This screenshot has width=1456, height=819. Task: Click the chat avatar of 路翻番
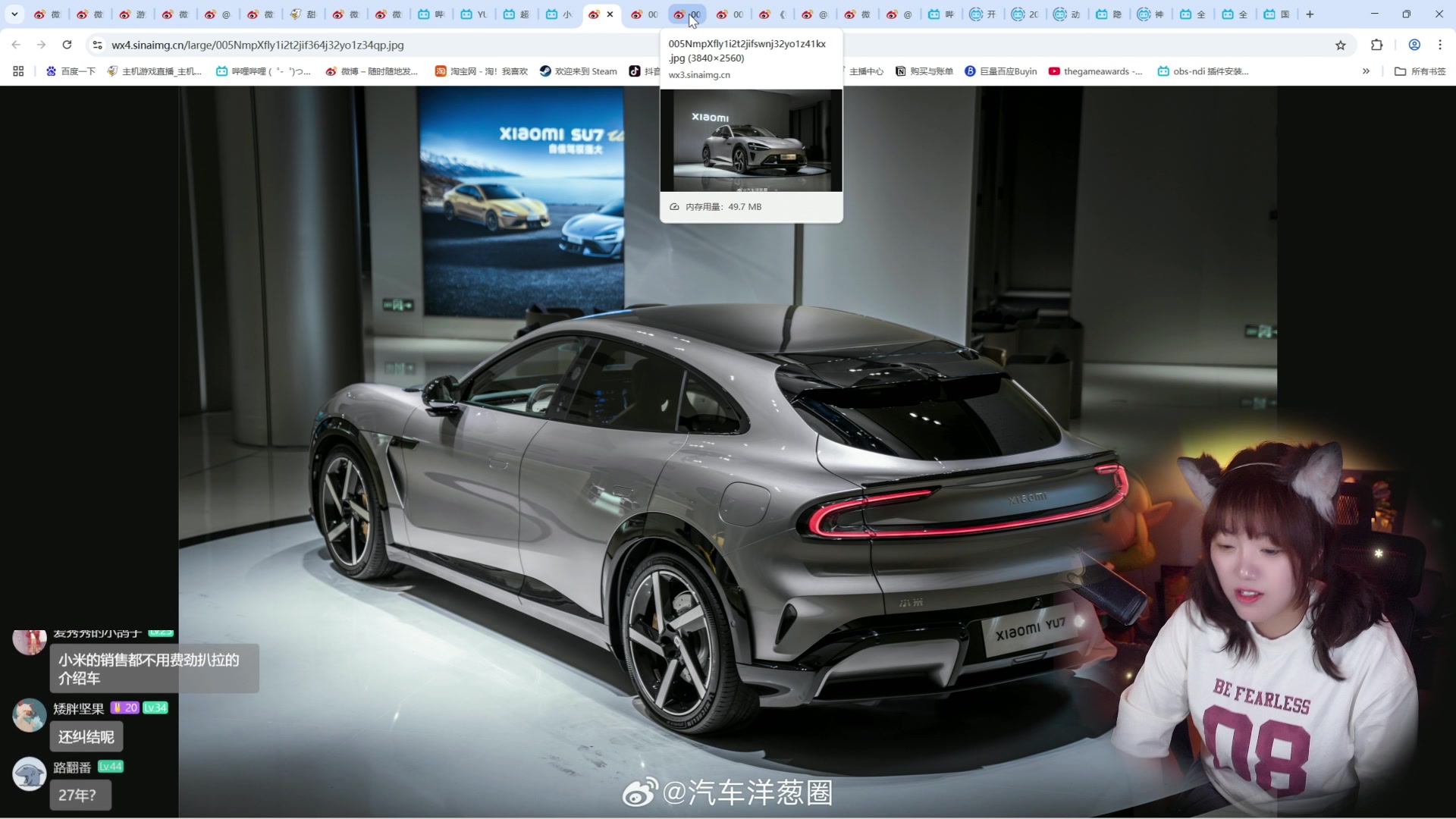30,773
